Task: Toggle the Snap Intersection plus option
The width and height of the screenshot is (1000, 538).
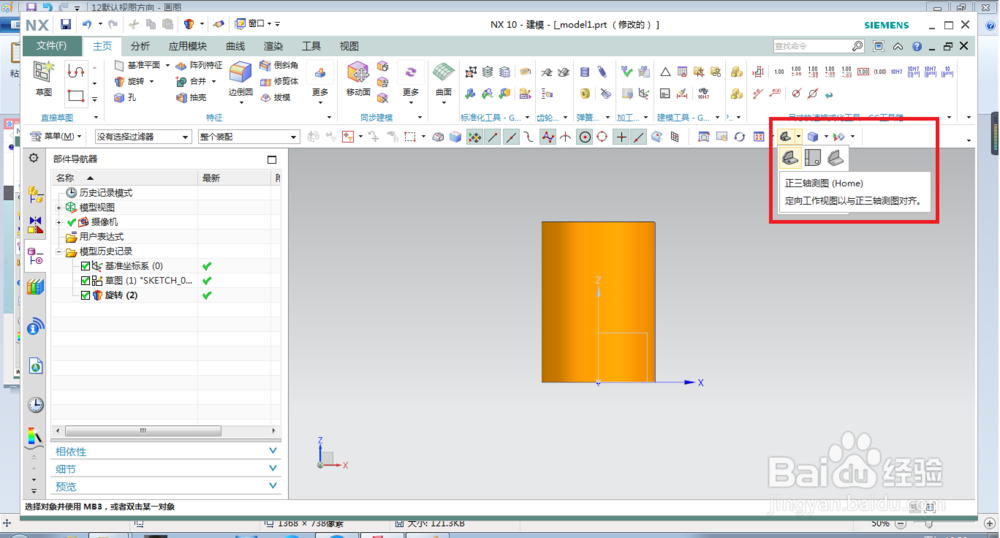Action: point(621,136)
